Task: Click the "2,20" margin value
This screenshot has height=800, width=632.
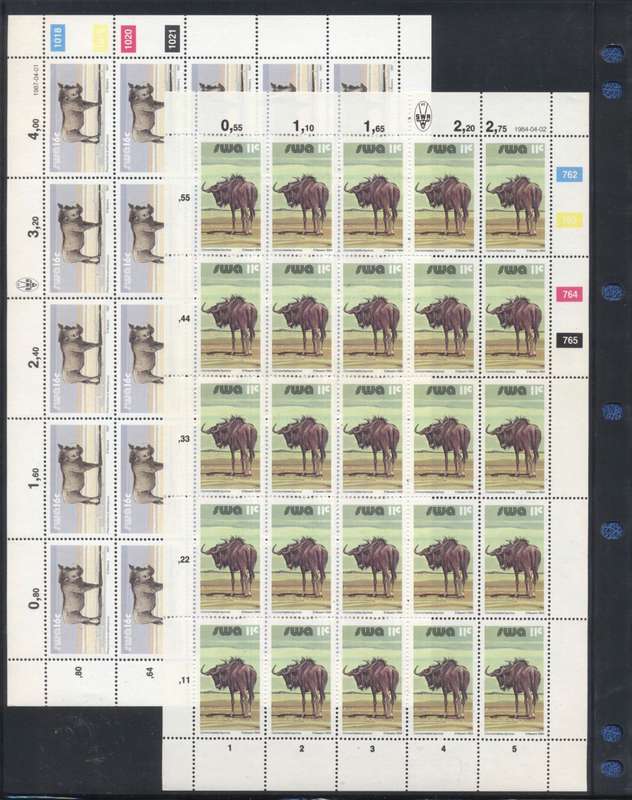Action: pos(464,127)
